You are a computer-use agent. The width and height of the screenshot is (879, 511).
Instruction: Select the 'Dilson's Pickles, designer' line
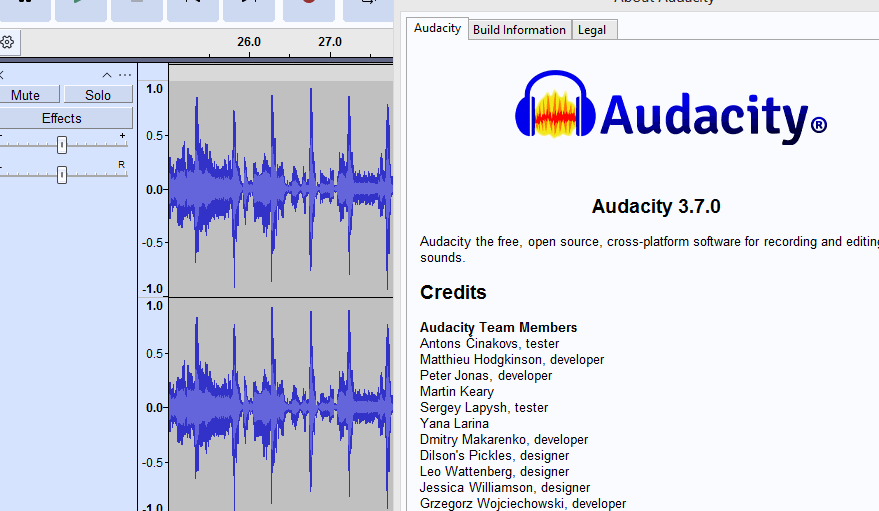pyautogui.click(x=494, y=455)
